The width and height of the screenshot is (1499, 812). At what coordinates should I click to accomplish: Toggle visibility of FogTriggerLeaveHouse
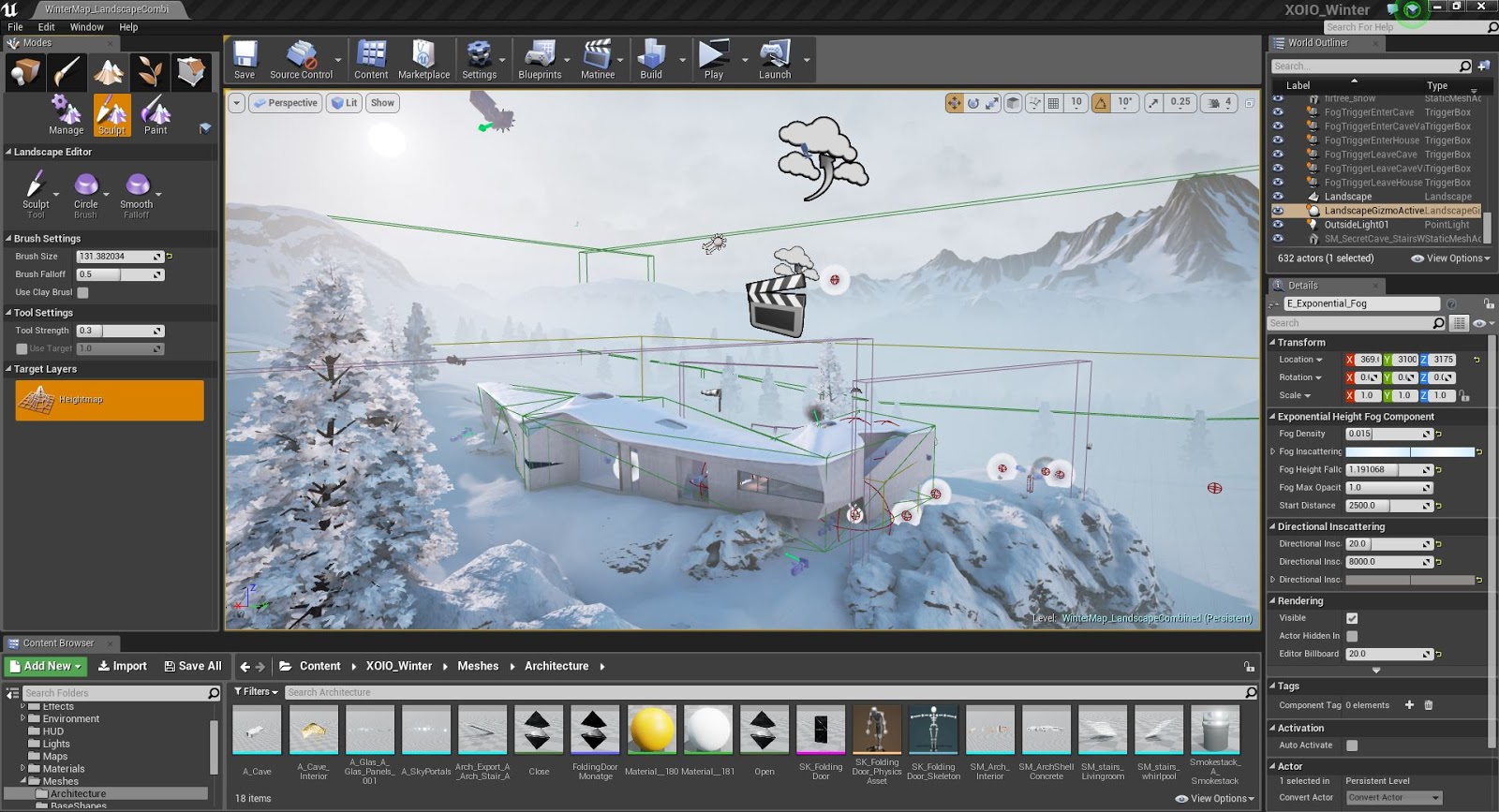coord(1278,183)
